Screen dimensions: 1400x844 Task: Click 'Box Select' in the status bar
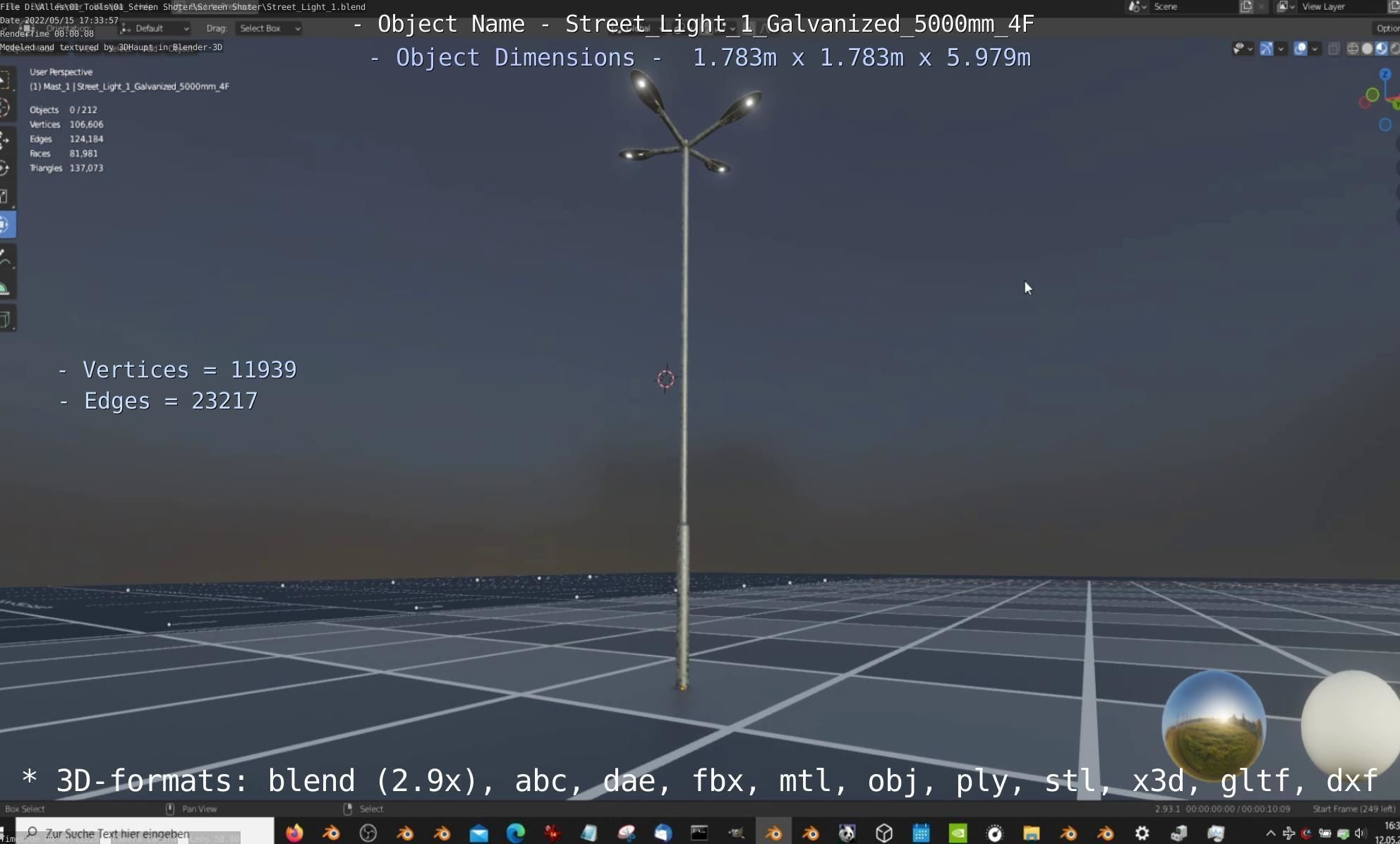point(25,809)
